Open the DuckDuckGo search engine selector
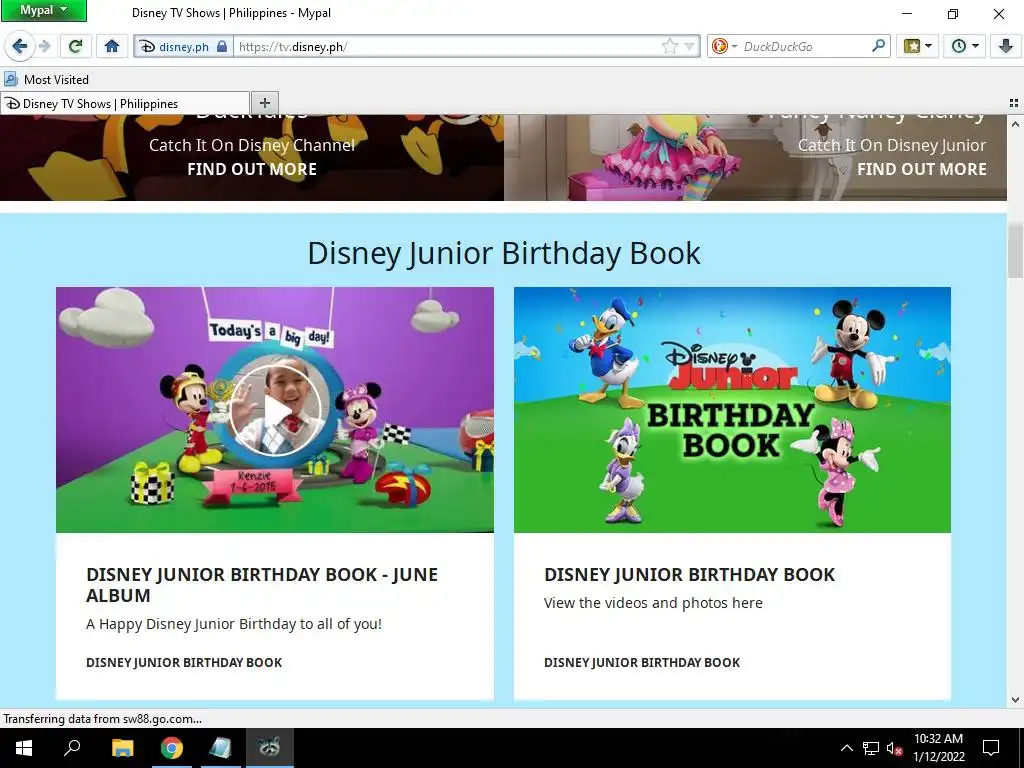 click(x=724, y=46)
